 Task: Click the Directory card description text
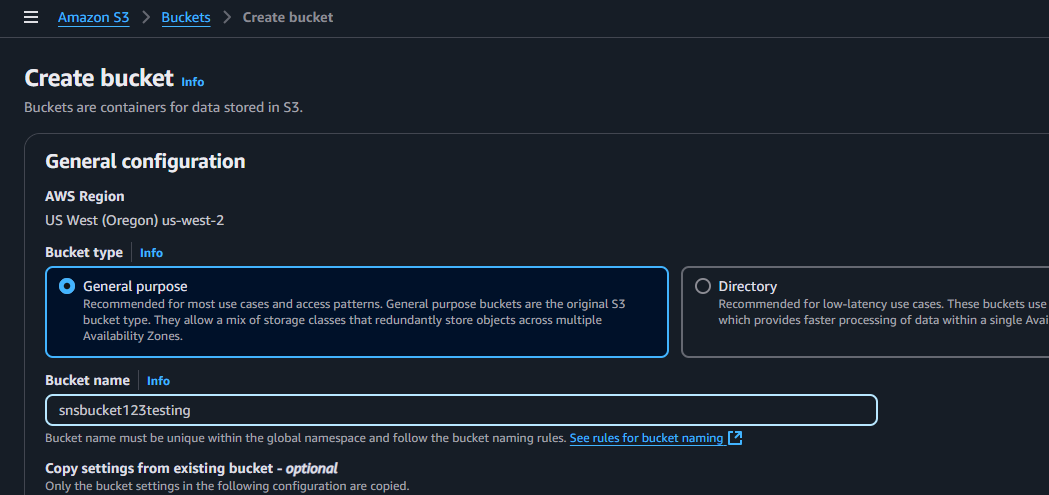pos(880,312)
